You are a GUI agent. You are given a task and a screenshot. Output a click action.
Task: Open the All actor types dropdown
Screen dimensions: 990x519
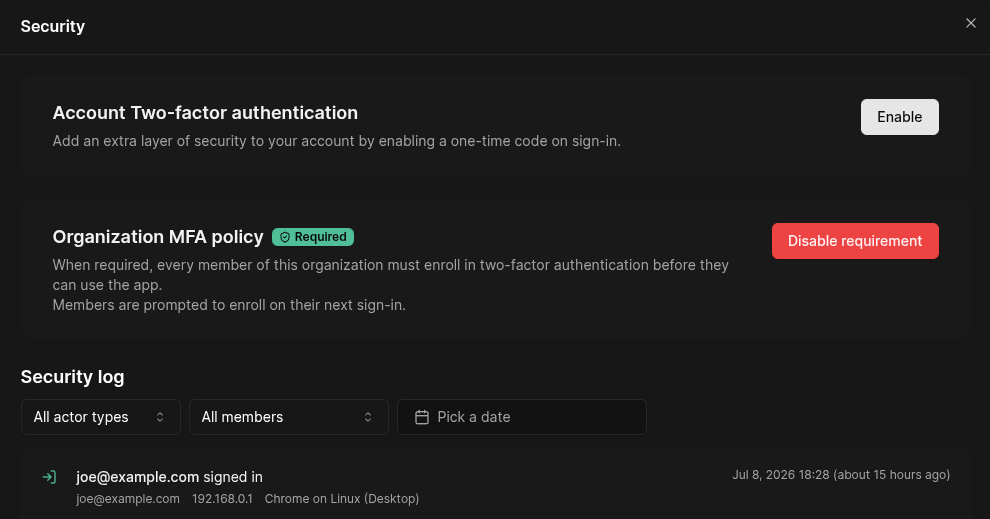101,417
